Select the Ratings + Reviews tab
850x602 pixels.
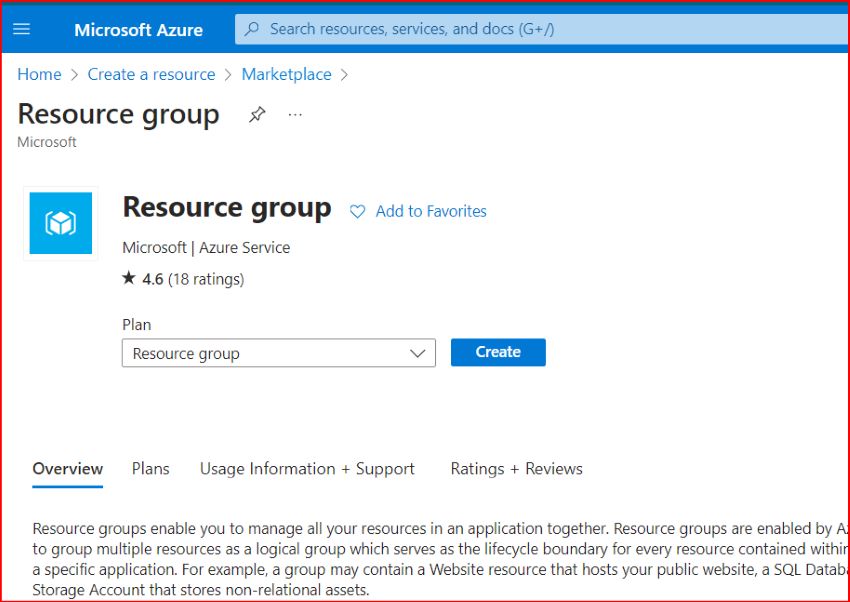tap(516, 468)
